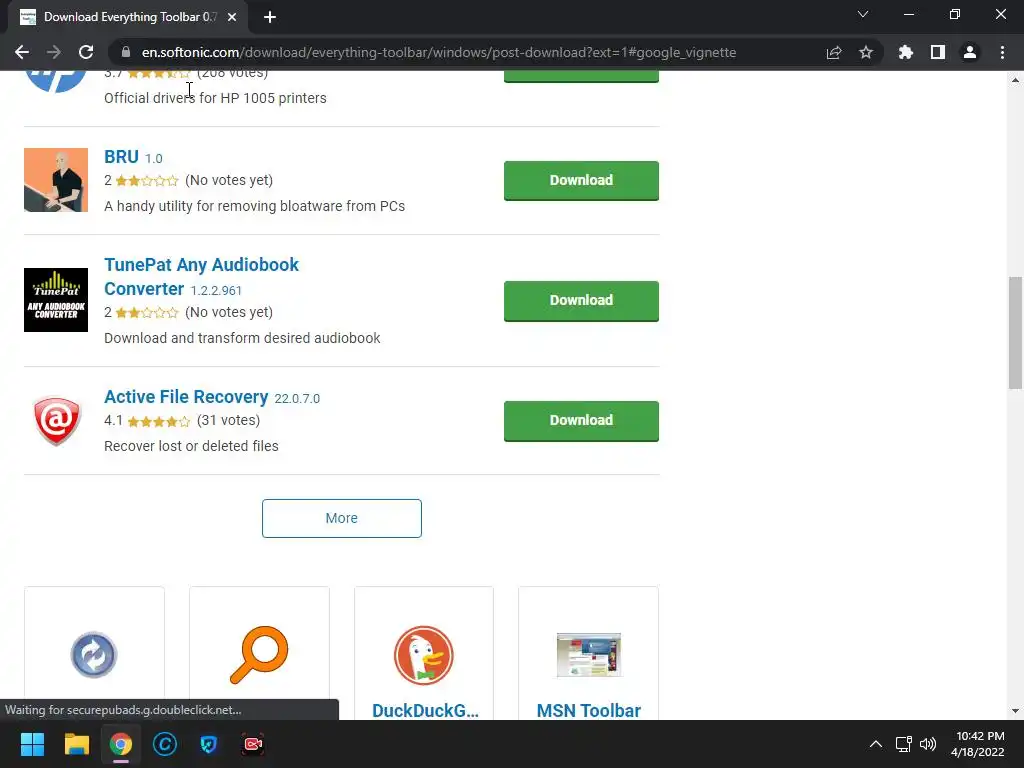The image size is (1024, 768).
Task: Expand the tab search chevron
Action: [x=863, y=14]
